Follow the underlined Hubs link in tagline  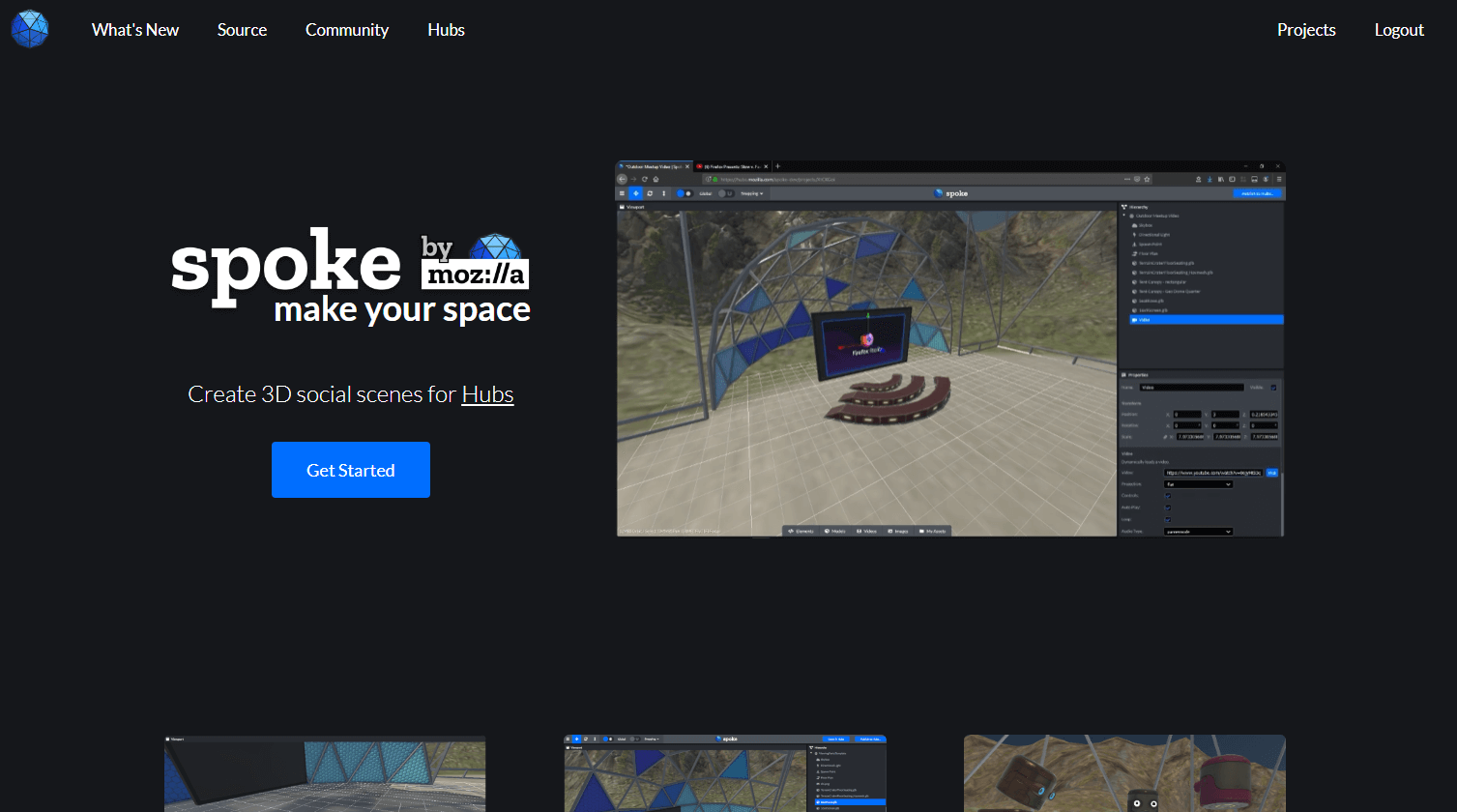tap(487, 394)
